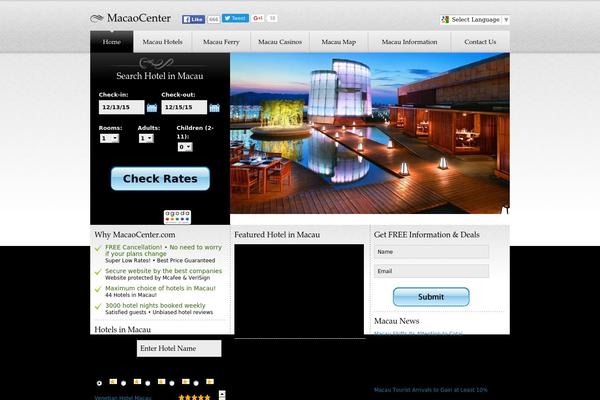Expand the Children (2-11) dropdown

[185, 147]
